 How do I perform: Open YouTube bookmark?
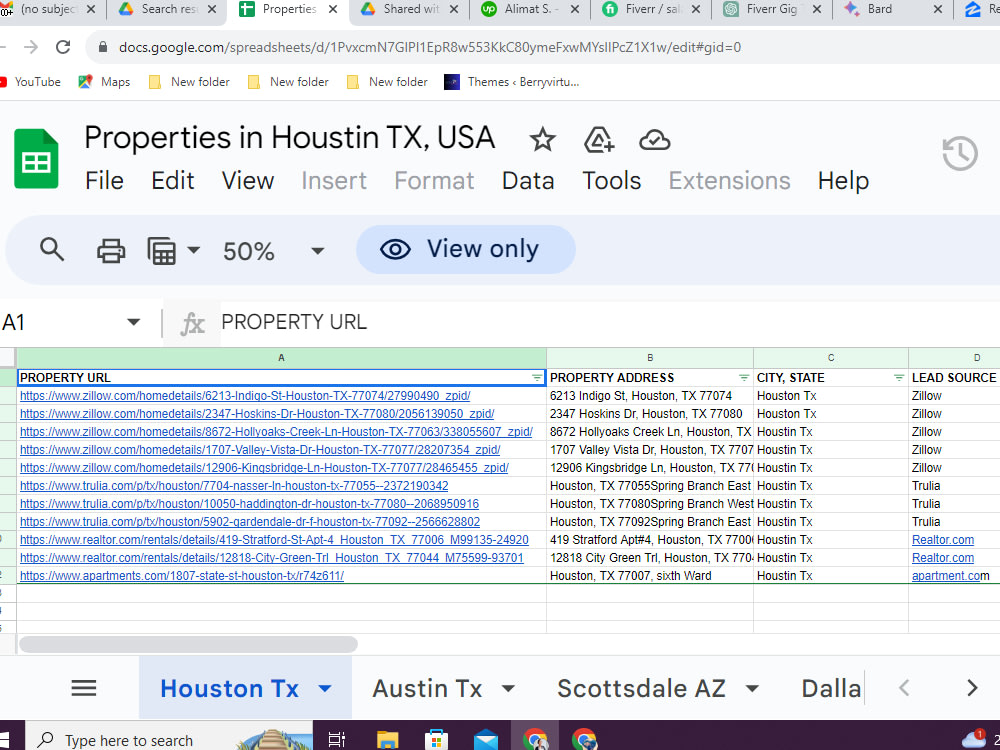[x=31, y=82]
